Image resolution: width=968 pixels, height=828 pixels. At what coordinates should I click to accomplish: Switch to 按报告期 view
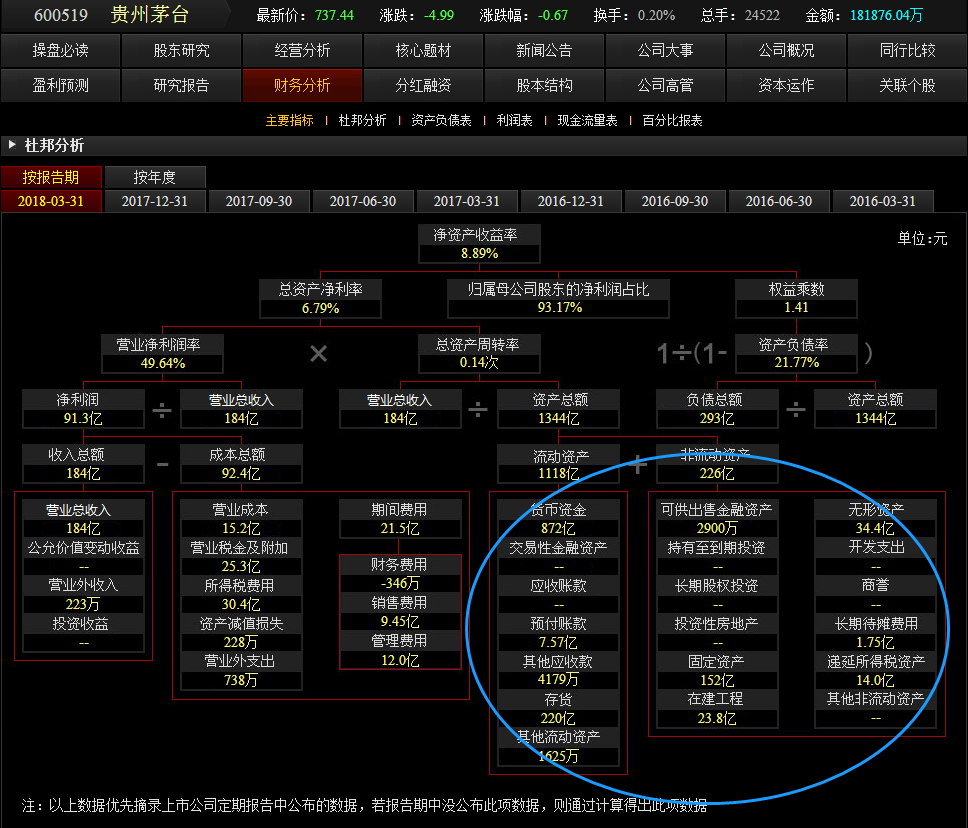tap(51, 177)
